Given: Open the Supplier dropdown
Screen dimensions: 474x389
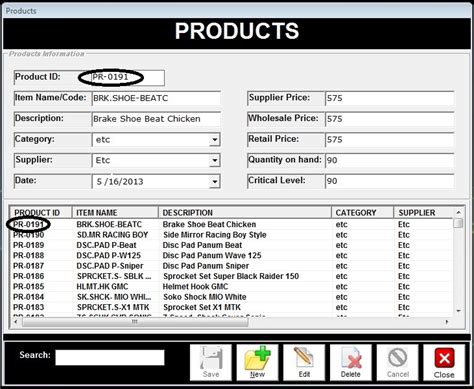Looking at the screenshot, I should coord(215,160).
